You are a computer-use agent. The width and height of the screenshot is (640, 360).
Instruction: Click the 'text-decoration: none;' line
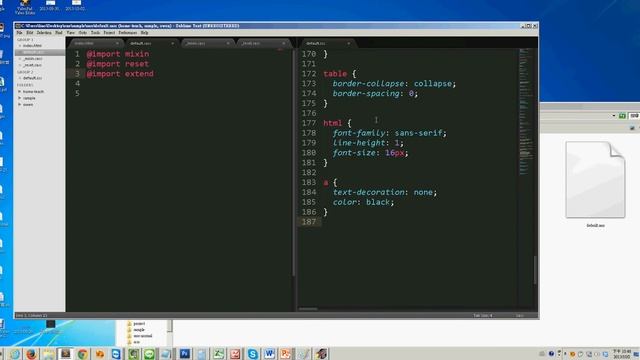[x=384, y=192]
